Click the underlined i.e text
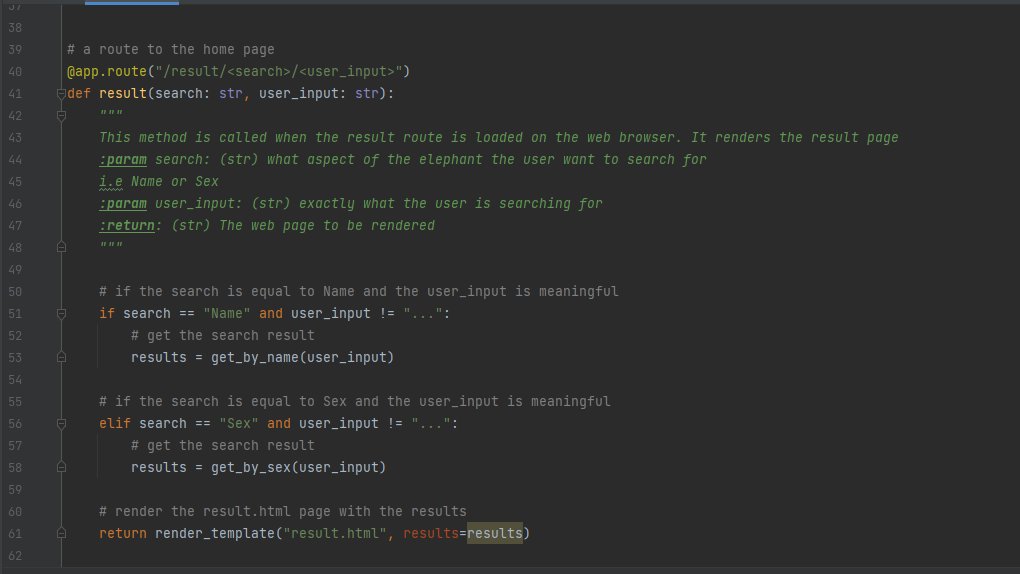Viewport: 1020px width, 574px height. 111,182
